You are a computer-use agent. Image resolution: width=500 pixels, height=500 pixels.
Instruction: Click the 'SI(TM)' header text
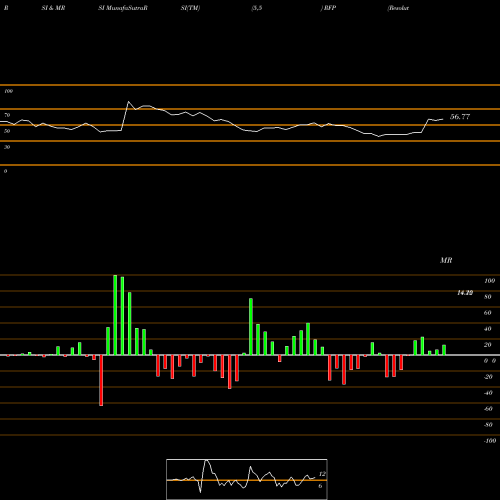click(190, 8)
